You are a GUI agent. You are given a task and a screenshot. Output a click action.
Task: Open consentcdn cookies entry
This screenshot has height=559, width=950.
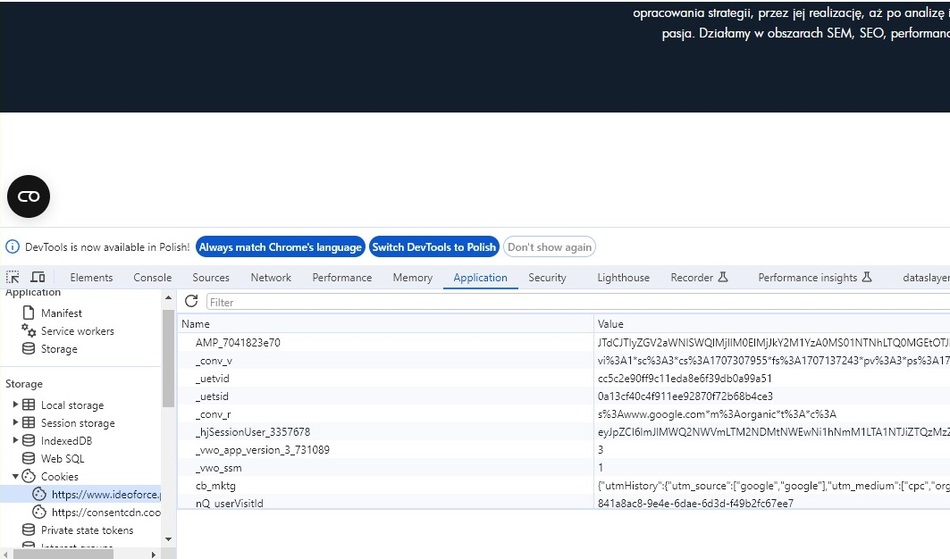click(105, 512)
